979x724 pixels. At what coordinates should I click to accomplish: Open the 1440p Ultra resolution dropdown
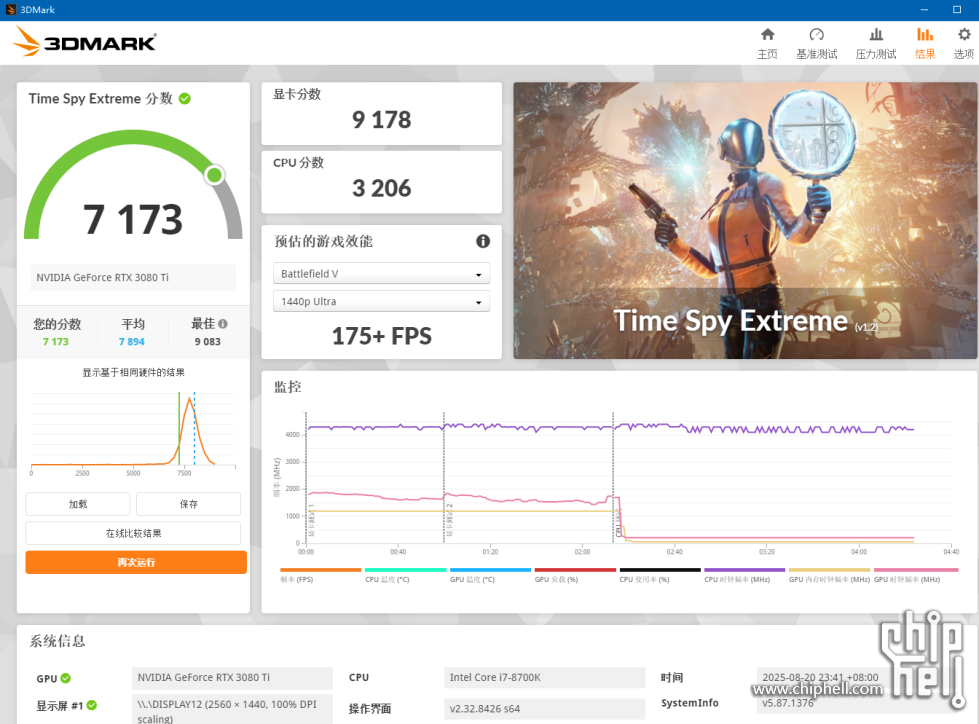tap(381, 301)
